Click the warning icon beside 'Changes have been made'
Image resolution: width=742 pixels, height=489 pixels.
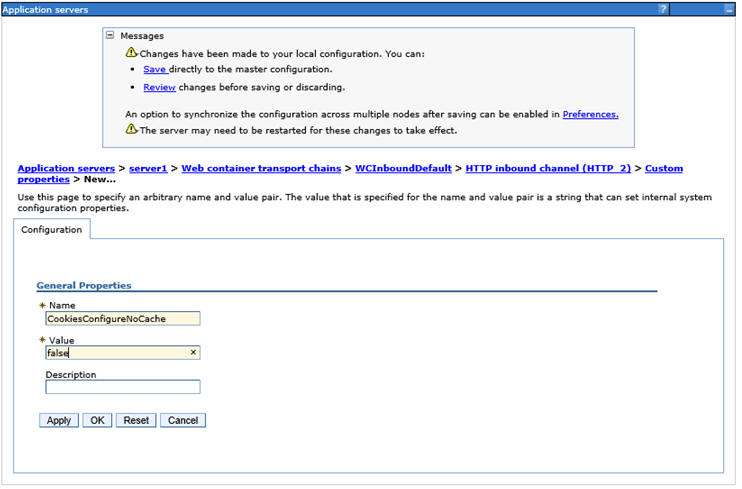[x=132, y=53]
